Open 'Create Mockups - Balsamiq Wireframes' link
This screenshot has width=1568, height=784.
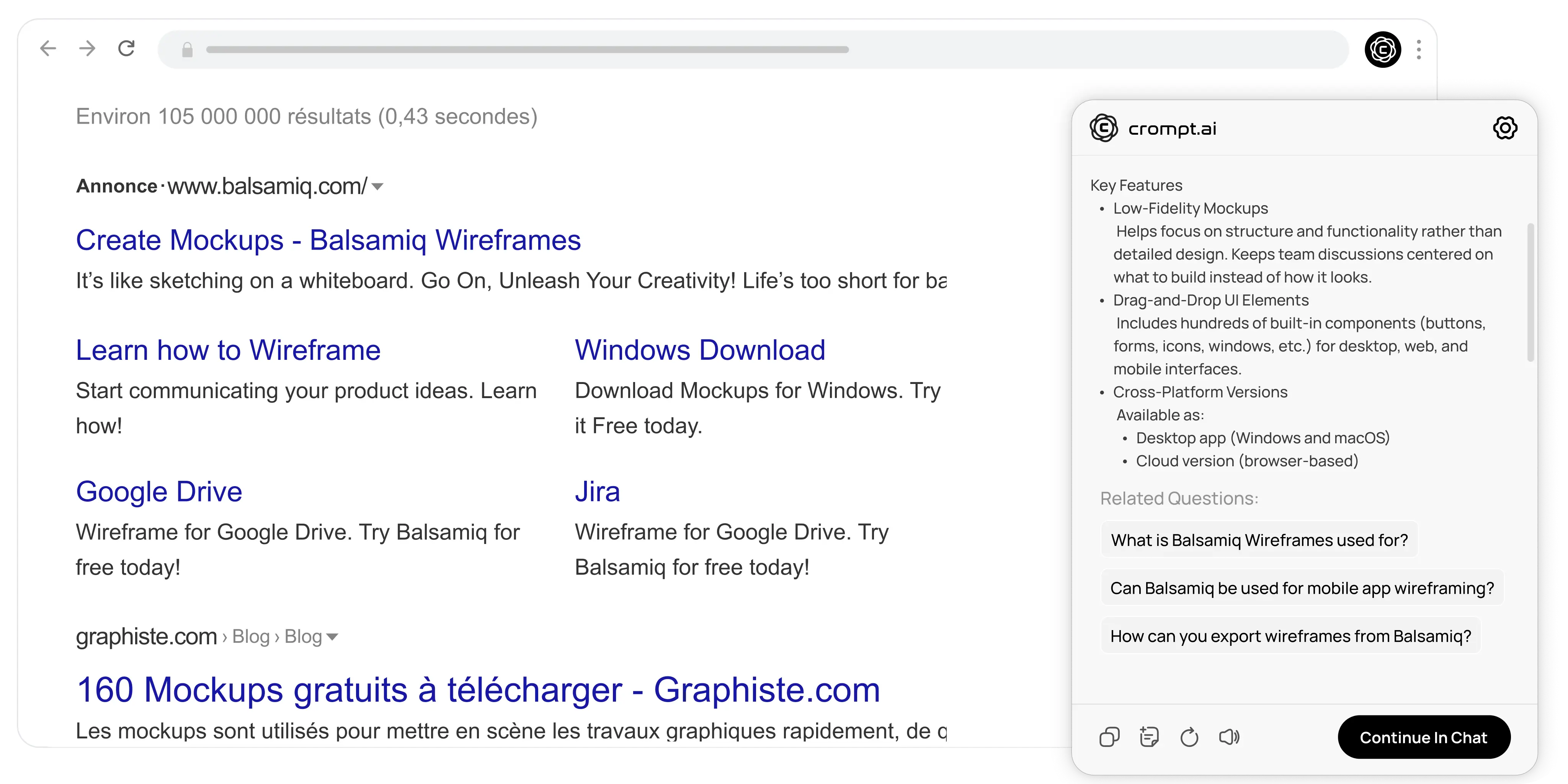pos(328,240)
